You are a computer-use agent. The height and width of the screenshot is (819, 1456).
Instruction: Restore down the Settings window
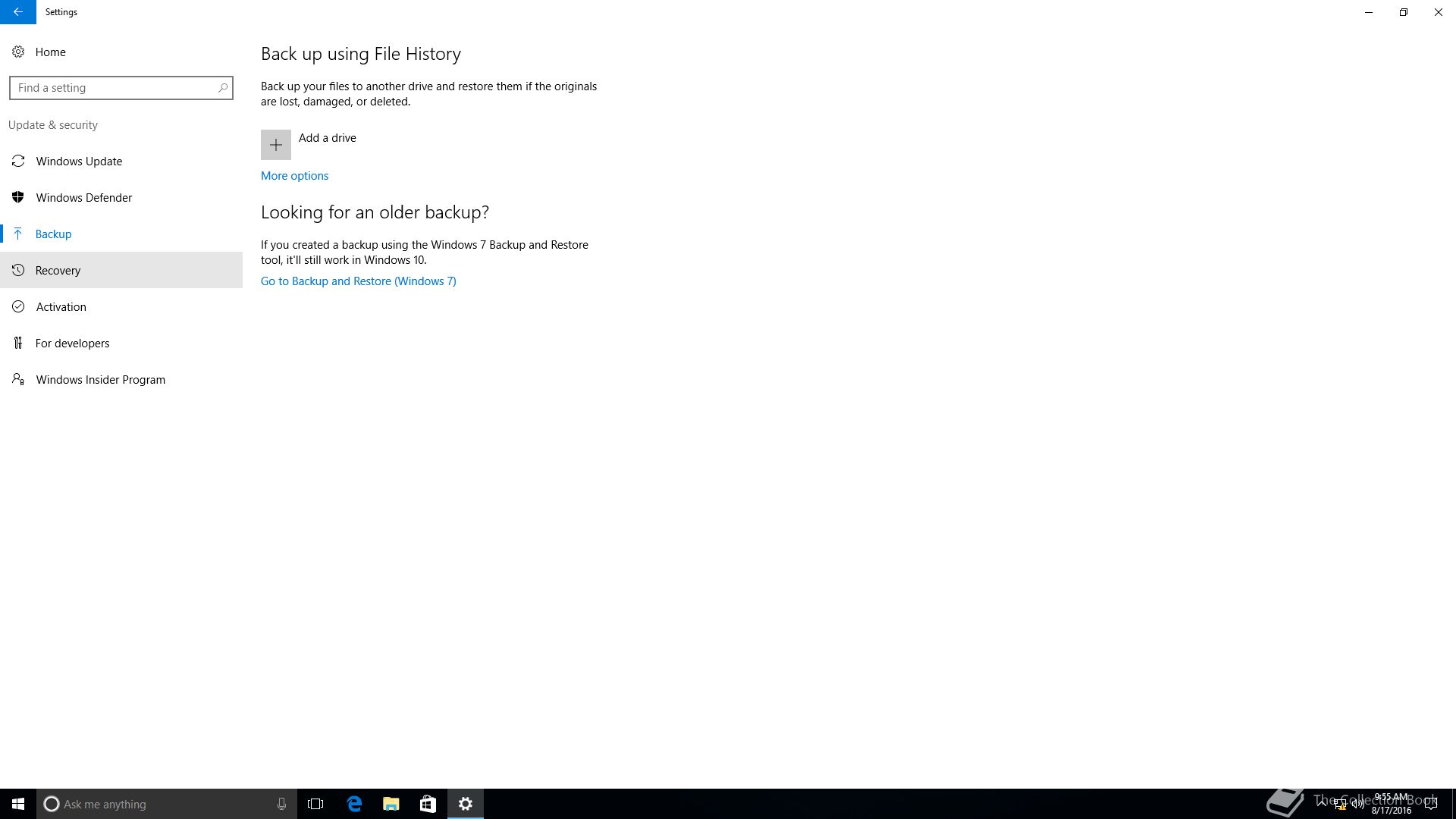[x=1404, y=12]
